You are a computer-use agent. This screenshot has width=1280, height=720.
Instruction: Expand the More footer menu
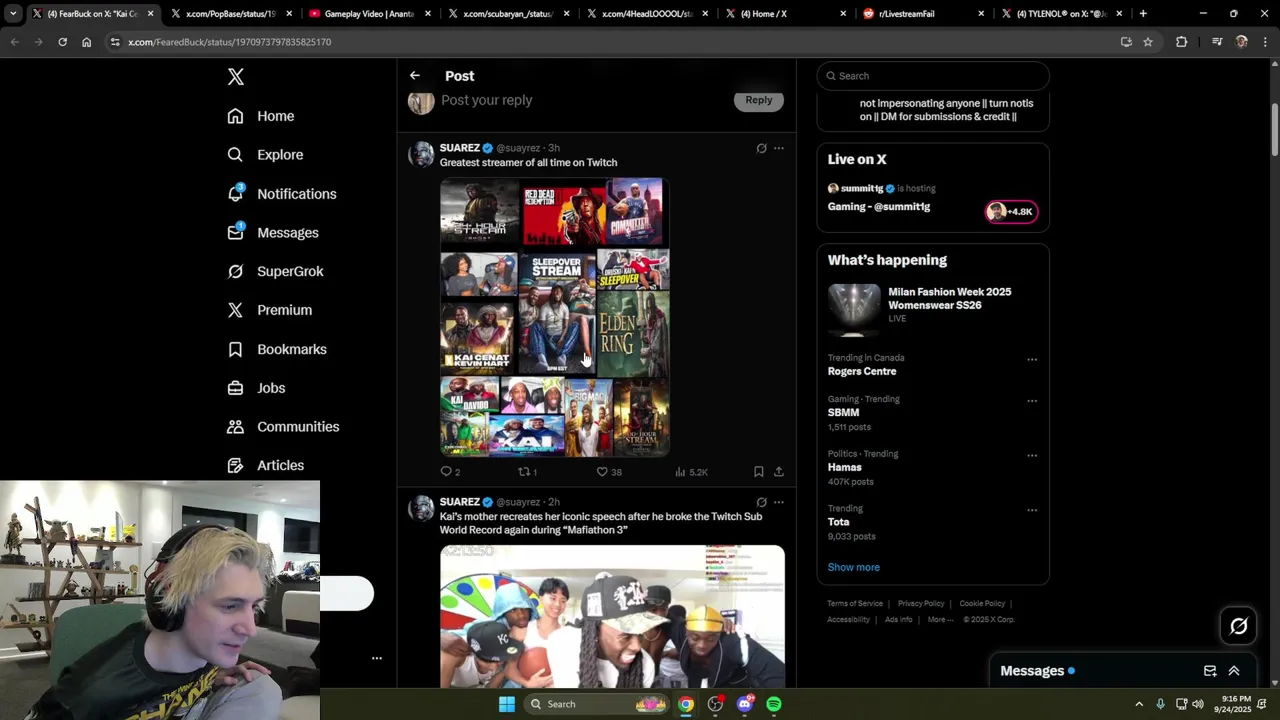tap(940, 620)
